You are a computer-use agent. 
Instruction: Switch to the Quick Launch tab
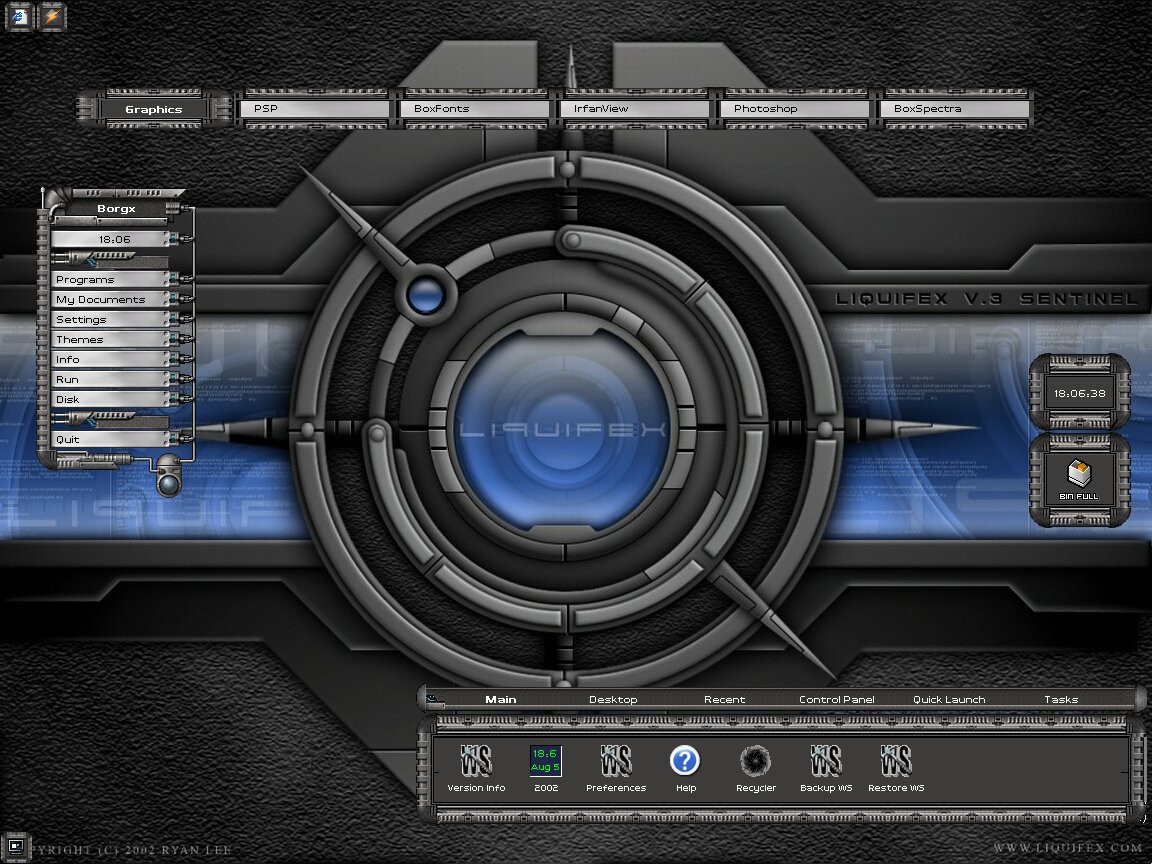point(948,699)
